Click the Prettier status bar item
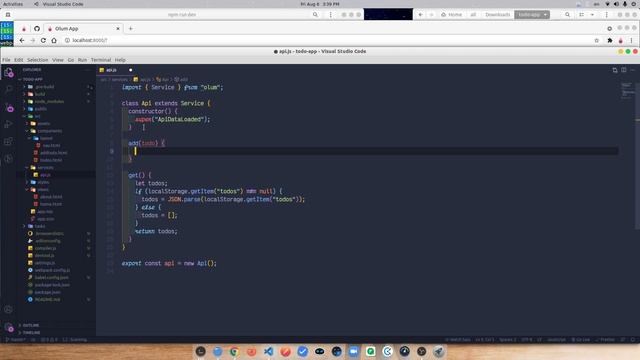This screenshot has height=360, width=640. point(605,340)
